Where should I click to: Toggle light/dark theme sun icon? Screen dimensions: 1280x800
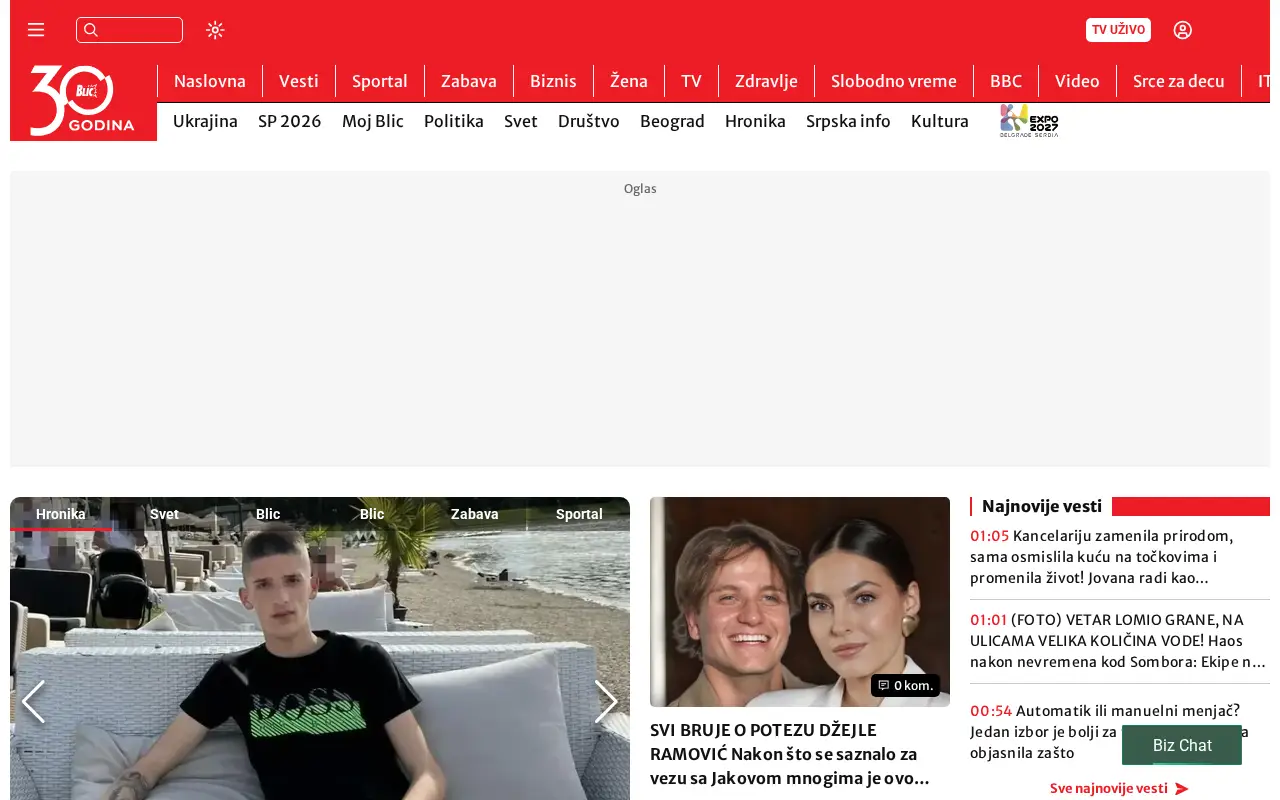click(x=215, y=30)
